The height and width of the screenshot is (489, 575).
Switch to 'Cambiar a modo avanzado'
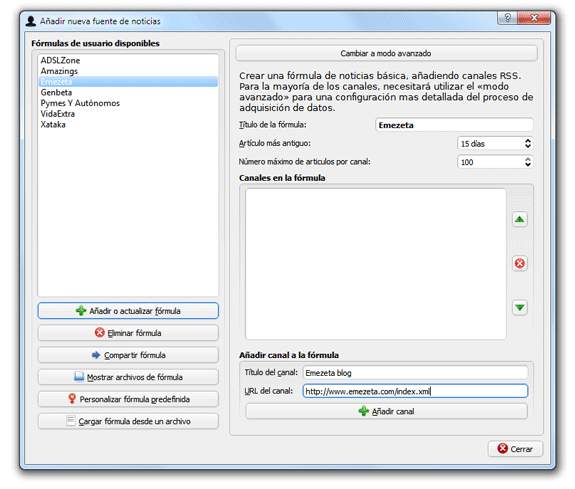click(387, 53)
